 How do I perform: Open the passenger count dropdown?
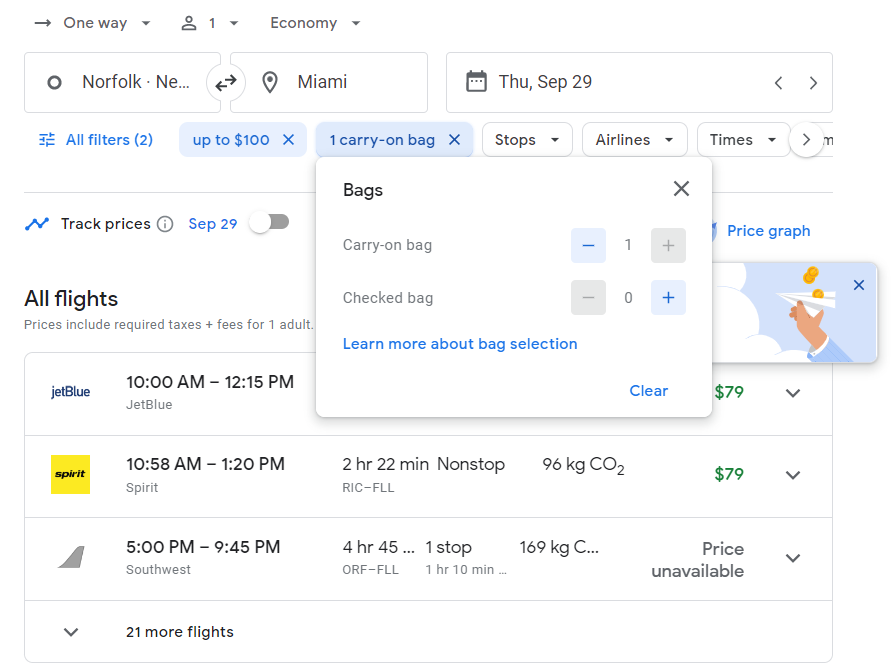(x=210, y=23)
